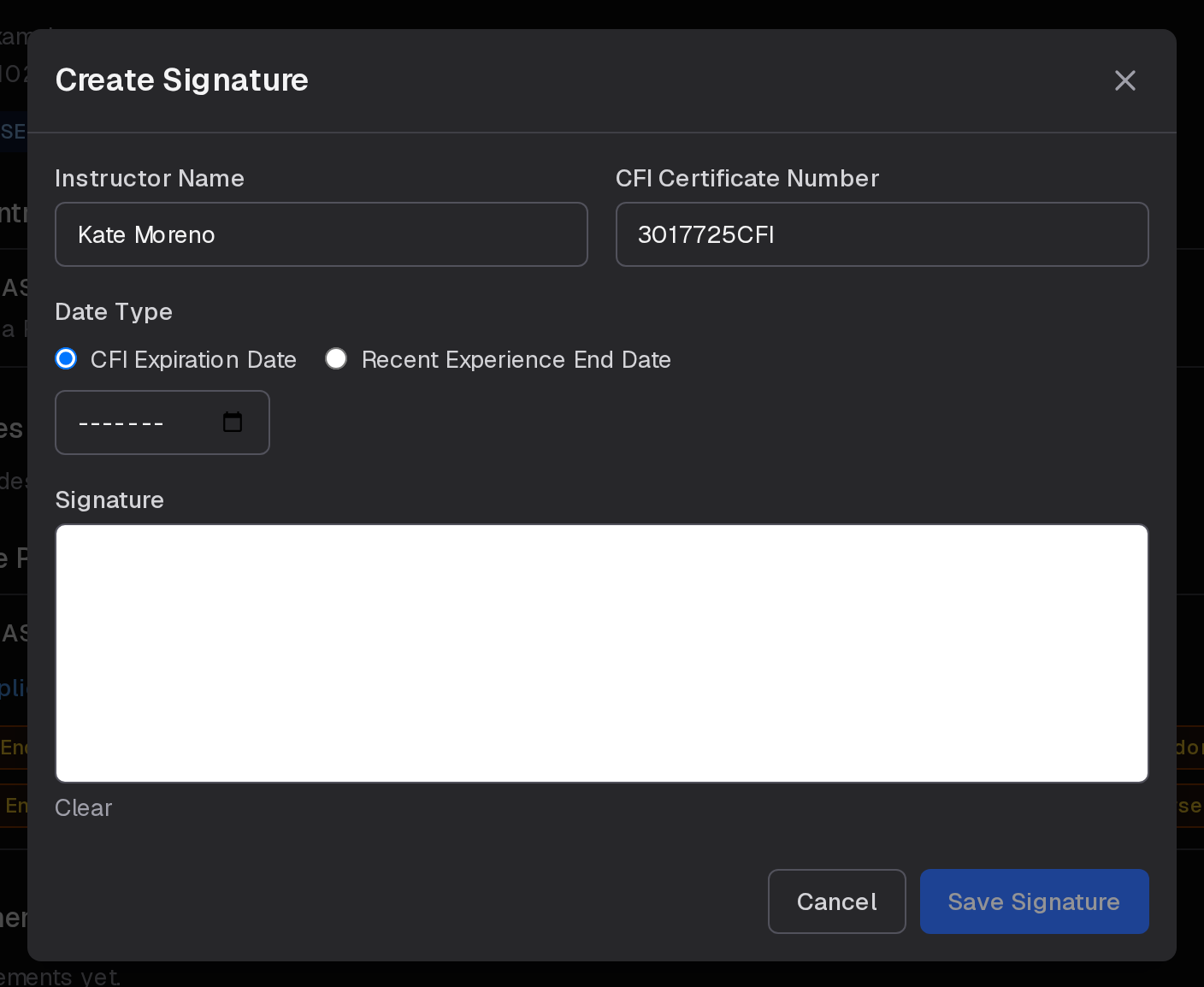Click the Instructor Name label
1204x987 pixels.
click(150, 178)
